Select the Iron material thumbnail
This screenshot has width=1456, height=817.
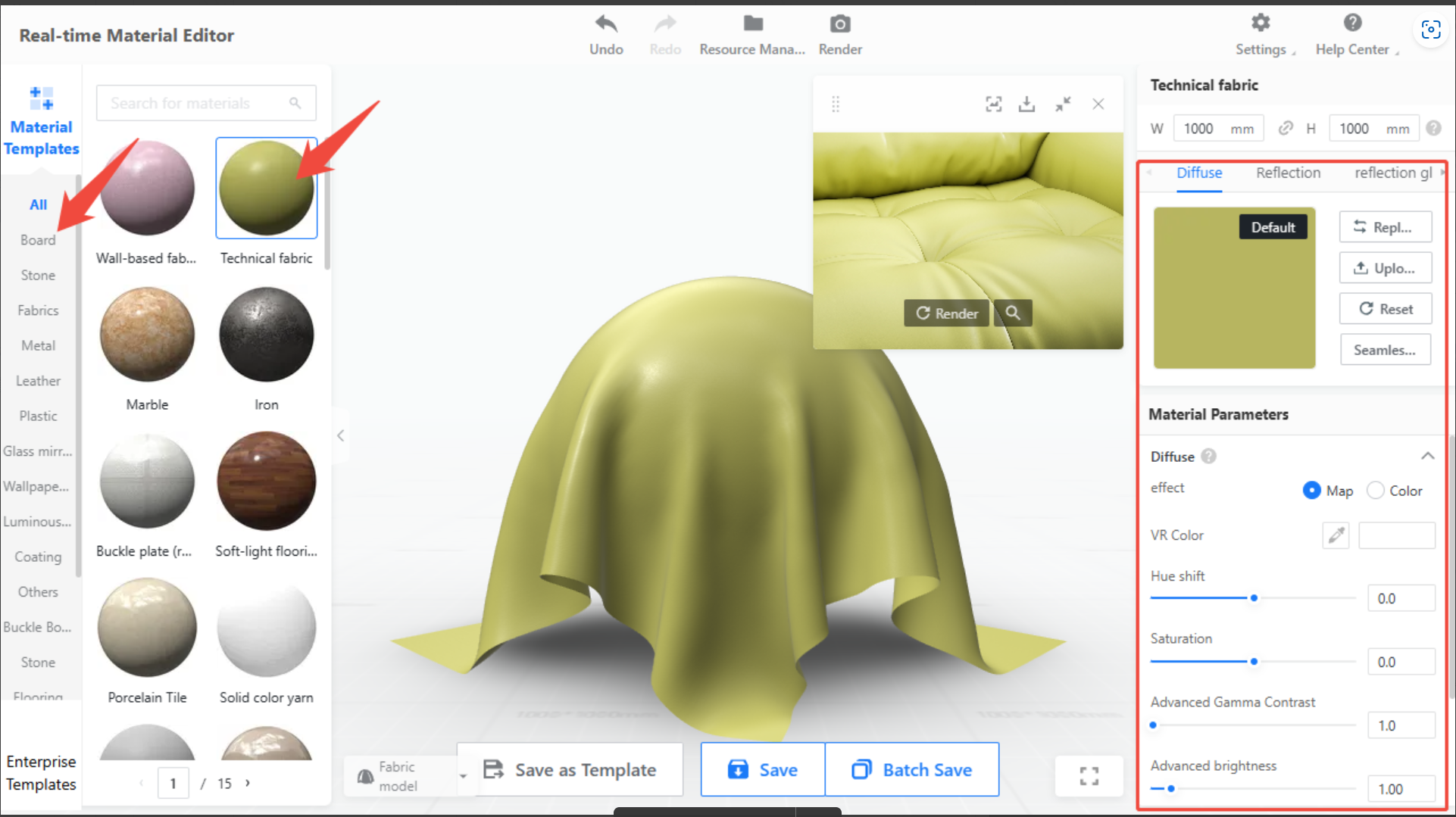267,334
